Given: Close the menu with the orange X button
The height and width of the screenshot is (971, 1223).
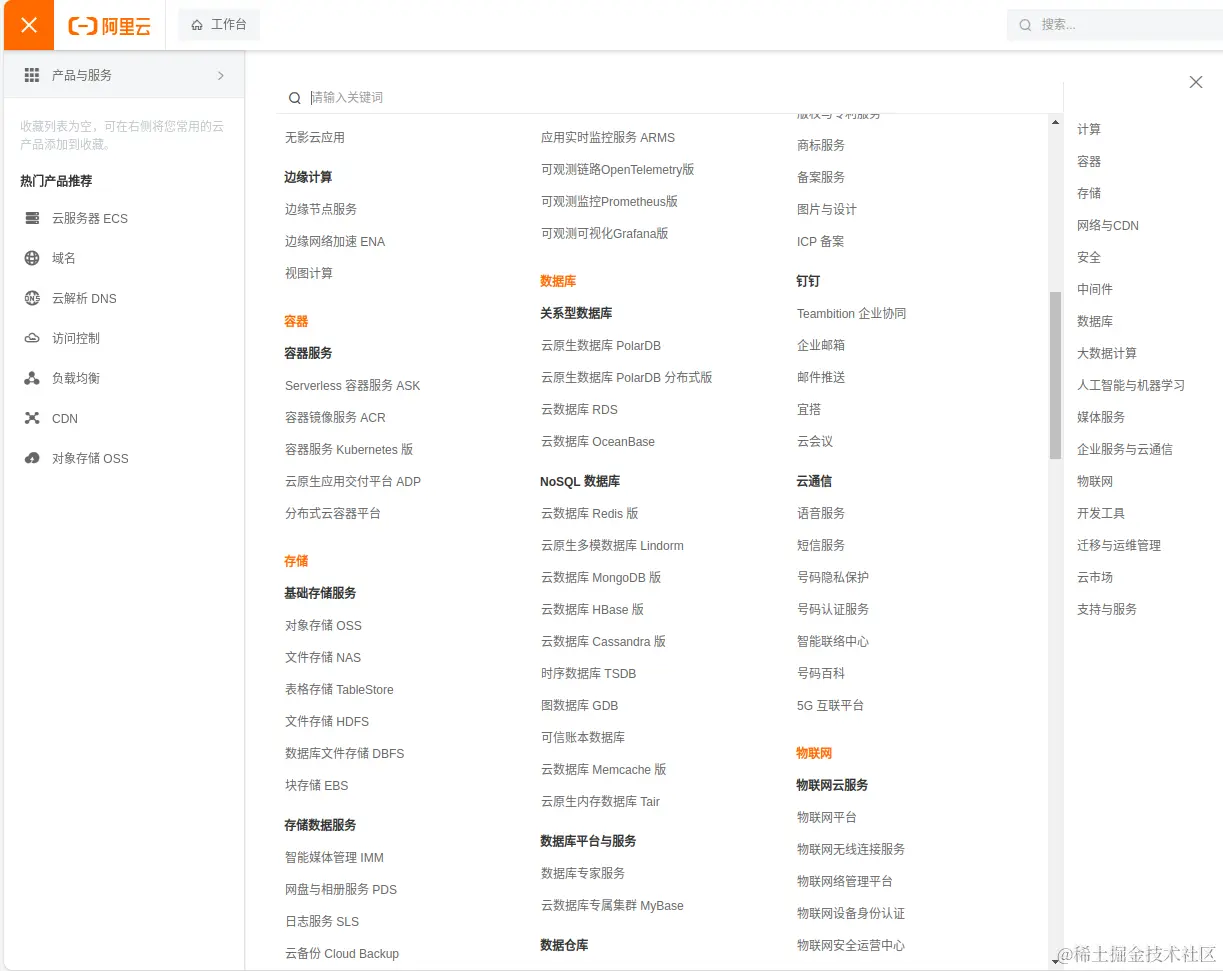Looking at the screenshot, I should point(29,25).
